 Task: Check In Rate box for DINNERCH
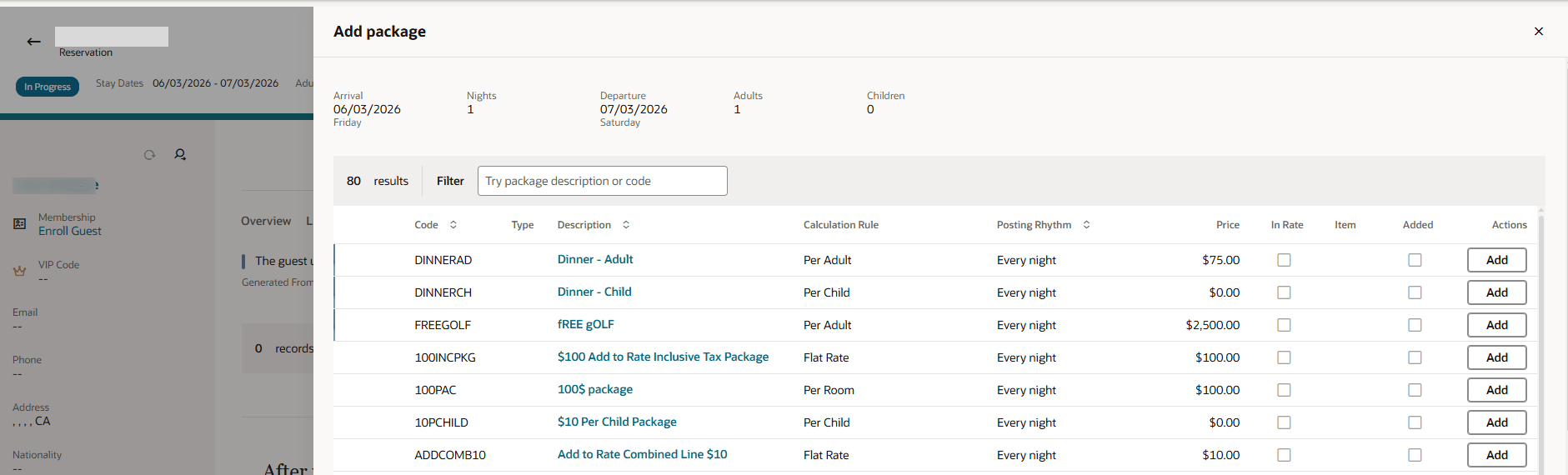(1284, 292)
